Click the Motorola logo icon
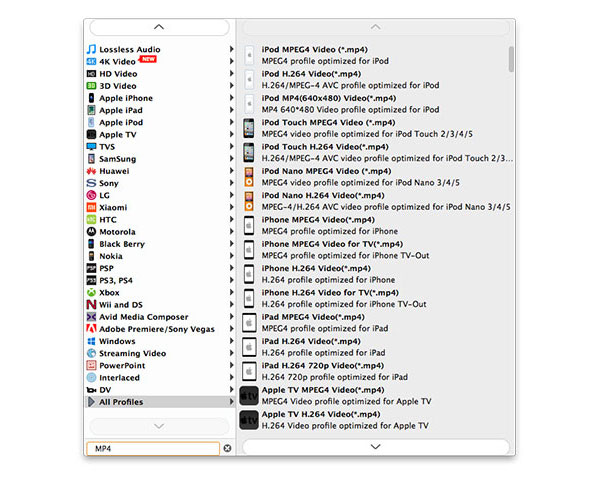The height and width of the screenshot is (482, 600). click(91, 232)
